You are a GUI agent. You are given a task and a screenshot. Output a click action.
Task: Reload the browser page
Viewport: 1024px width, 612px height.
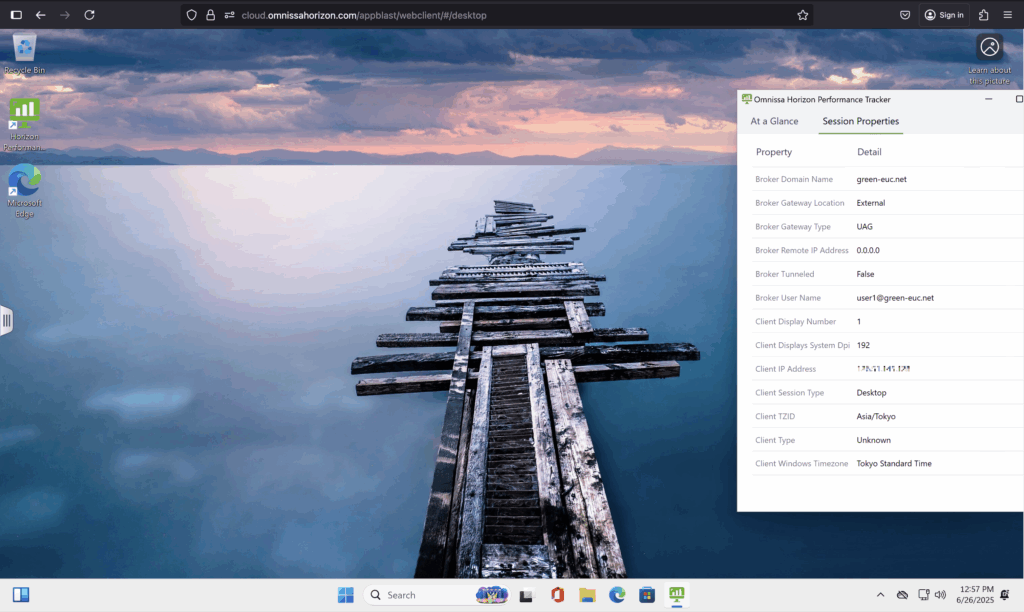pyautogui.click(x=89, y=15)
